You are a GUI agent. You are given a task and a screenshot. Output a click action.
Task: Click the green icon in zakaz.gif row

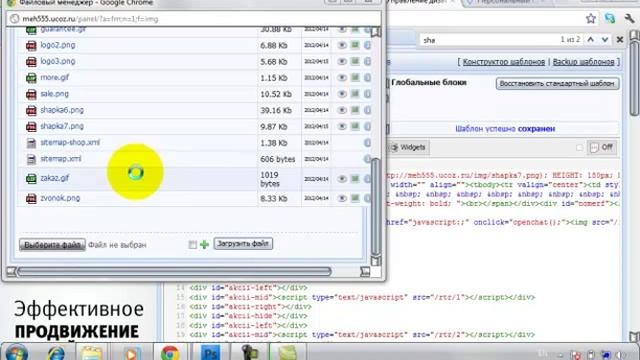click(x=355, y=179)
